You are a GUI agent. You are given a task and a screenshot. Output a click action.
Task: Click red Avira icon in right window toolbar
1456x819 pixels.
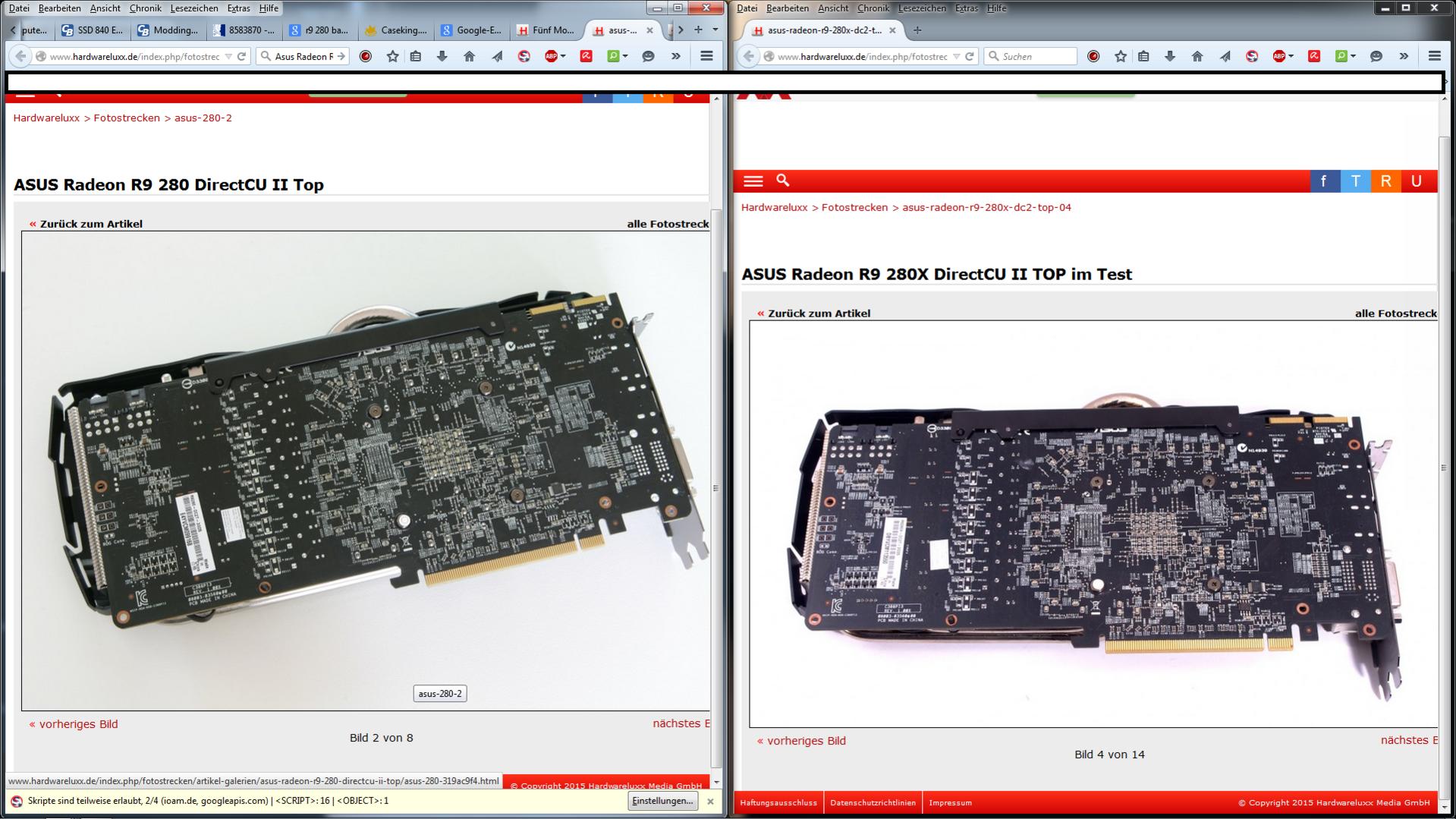point(1314,56)
